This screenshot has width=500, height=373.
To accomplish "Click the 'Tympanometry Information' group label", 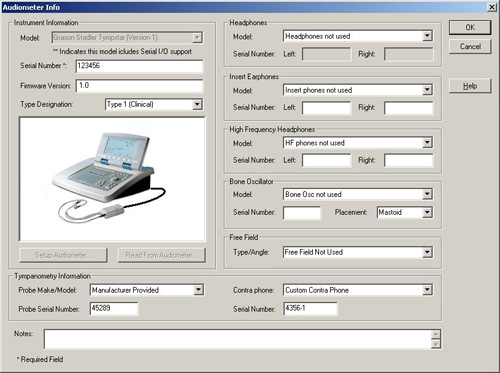I will [x=52, y=276].
